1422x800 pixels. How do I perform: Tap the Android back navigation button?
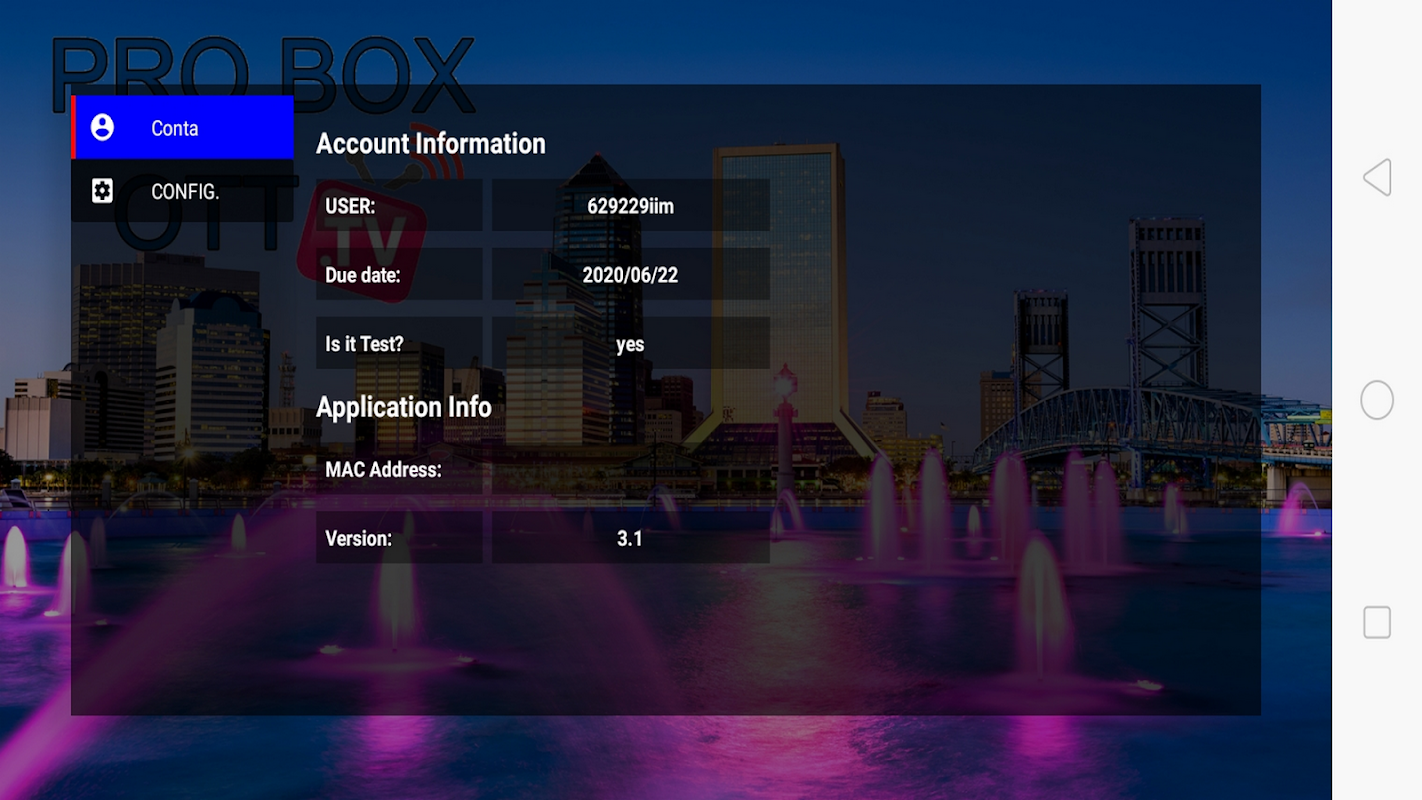click(1377, 177)
